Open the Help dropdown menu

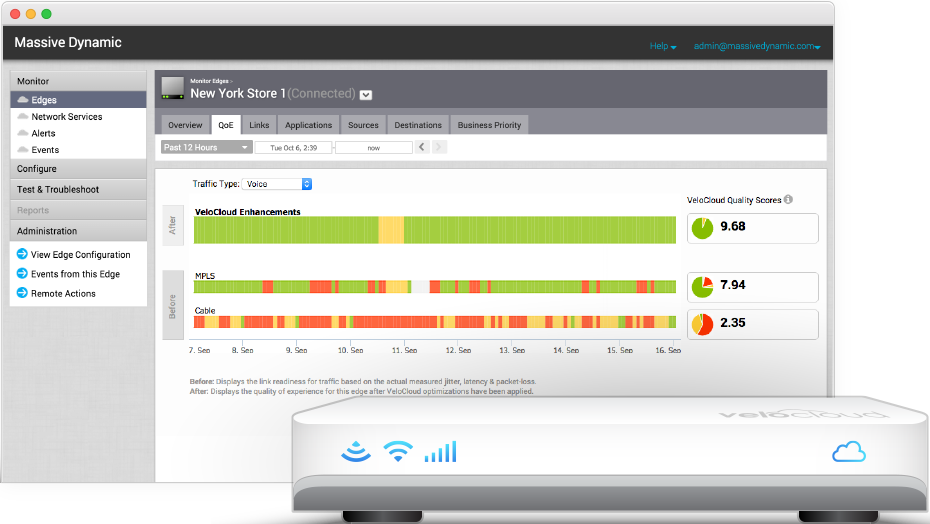click(x=663, y=46)
